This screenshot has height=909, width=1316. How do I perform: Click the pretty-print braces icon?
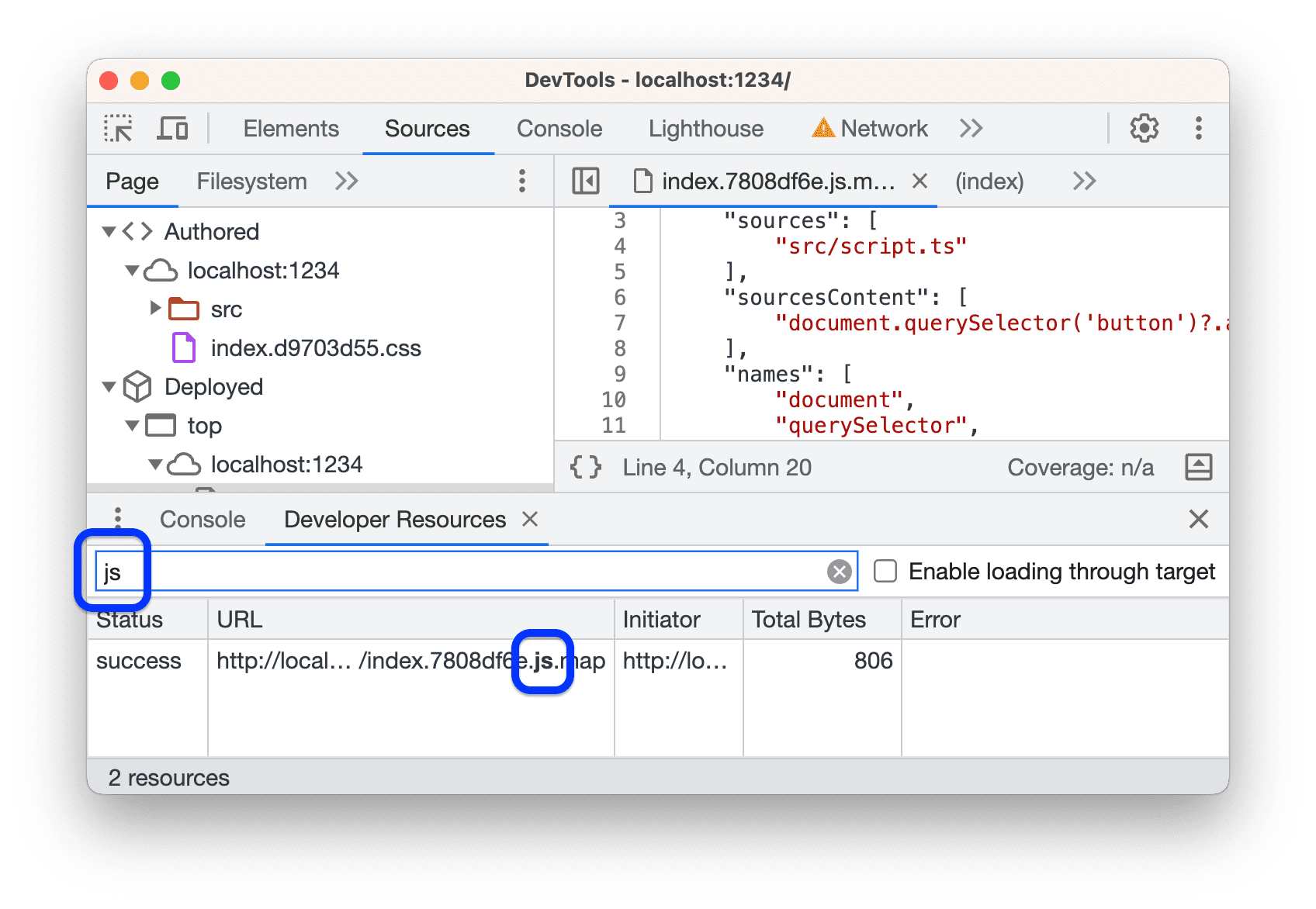click(x=585, y=467)
